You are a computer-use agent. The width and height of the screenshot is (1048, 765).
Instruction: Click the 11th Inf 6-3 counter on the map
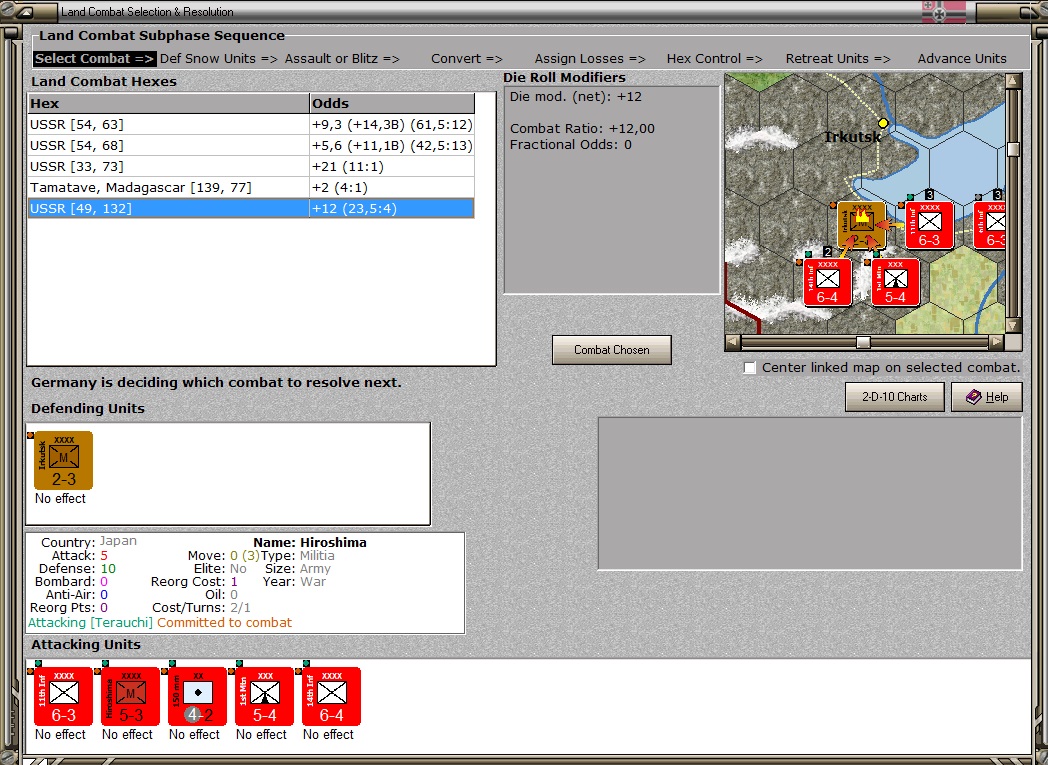point(929,225)
